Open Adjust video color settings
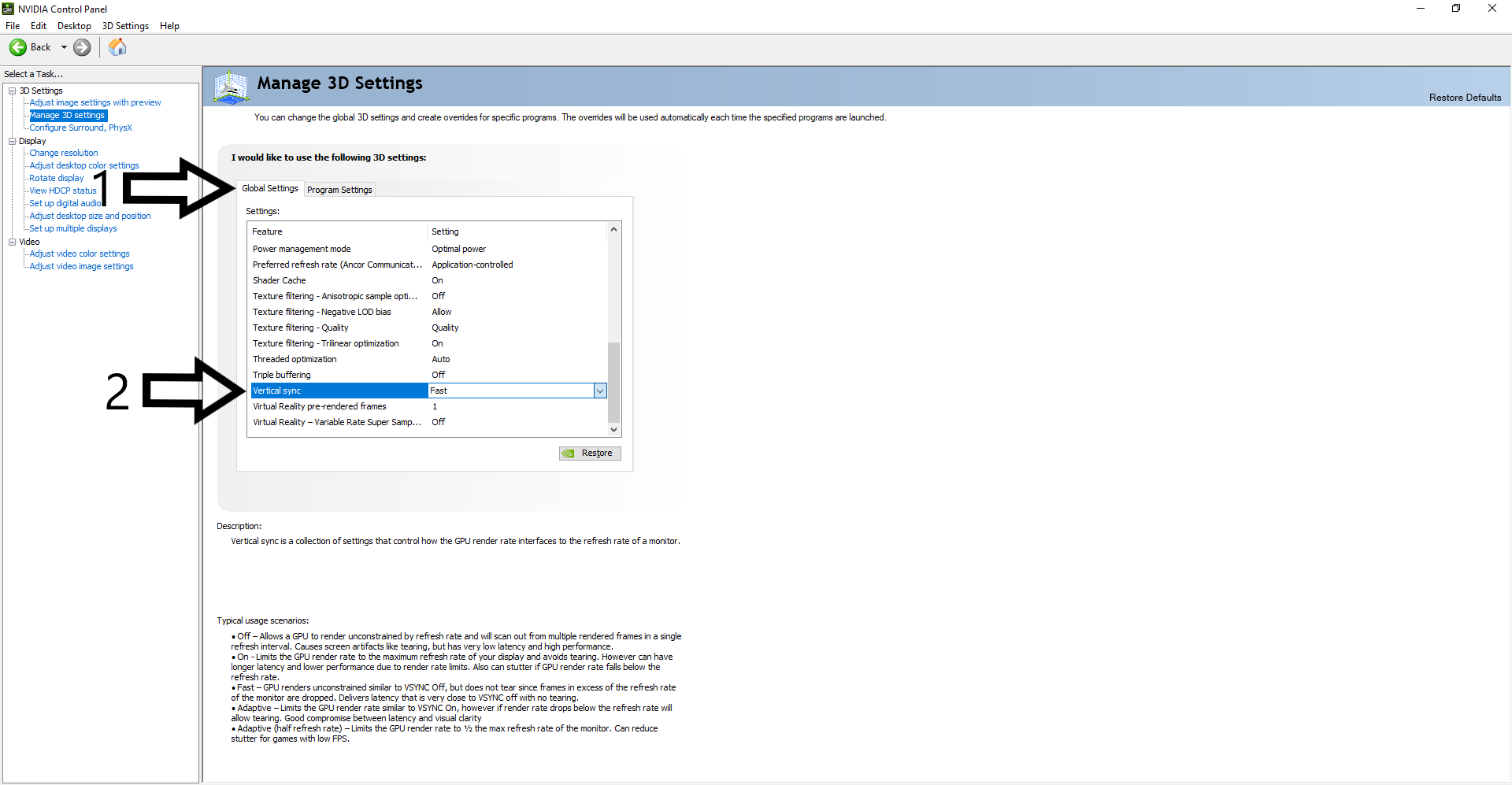1512x785 pixels. point(80,254)
